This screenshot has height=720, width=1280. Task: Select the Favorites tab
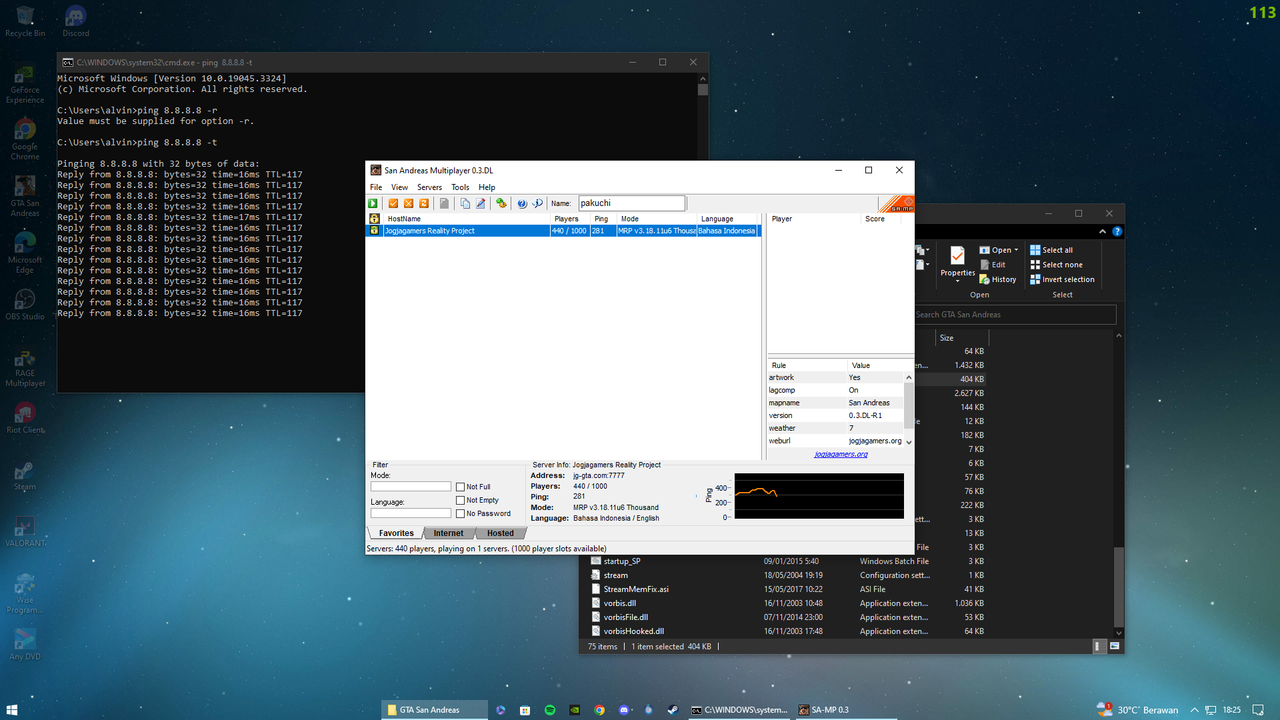[x=396, y=533]
